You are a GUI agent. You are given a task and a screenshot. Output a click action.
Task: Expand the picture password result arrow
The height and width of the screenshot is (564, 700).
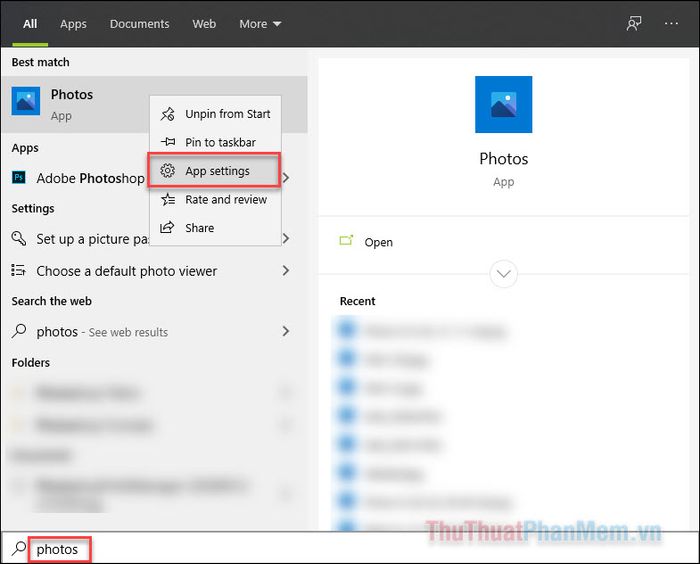[286, 238]
